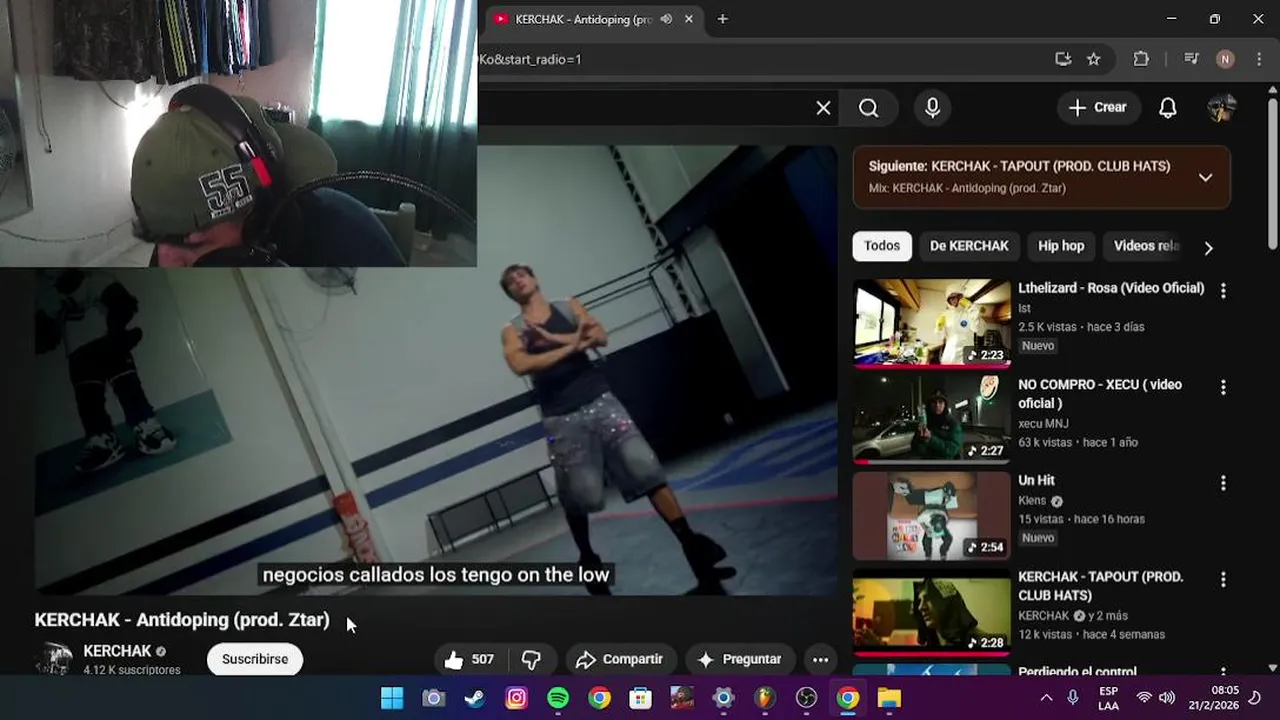Click install app icon in address bar

pyautogui.click(x=1063, y=59)
